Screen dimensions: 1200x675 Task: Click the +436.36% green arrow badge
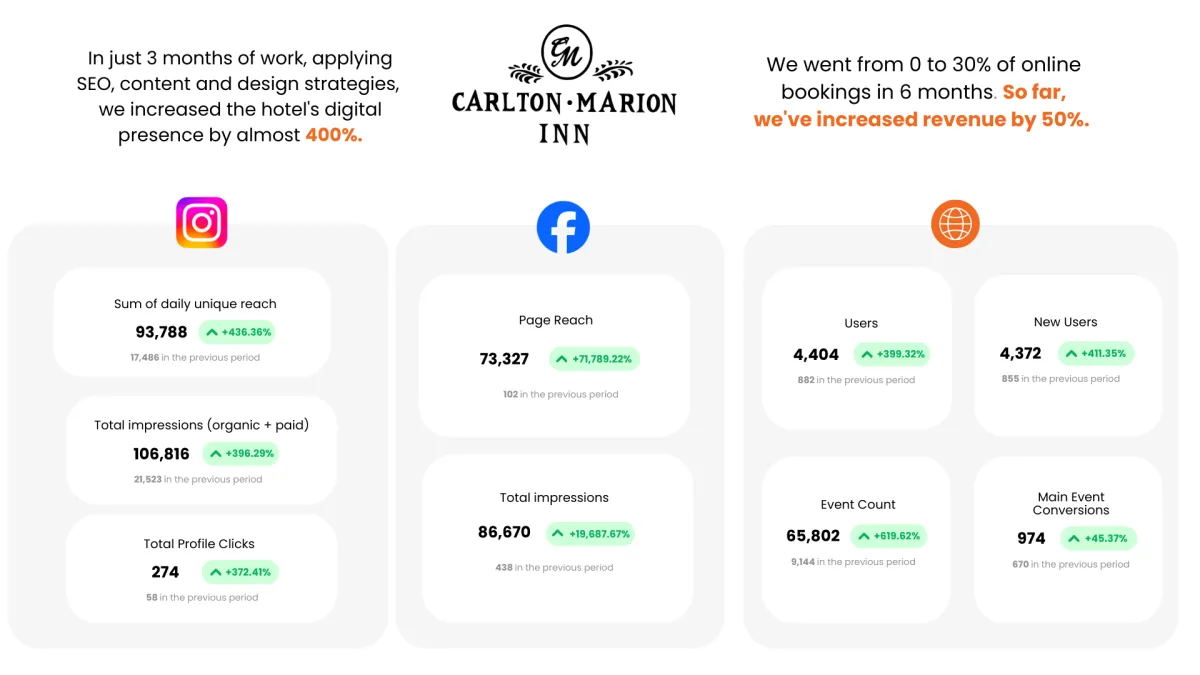coord(237,332)
